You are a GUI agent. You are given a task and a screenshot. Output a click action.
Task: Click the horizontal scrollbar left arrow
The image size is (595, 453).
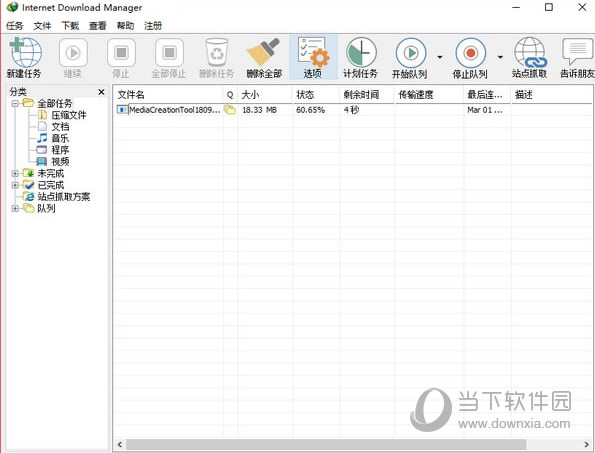click(x=120, y=444)
